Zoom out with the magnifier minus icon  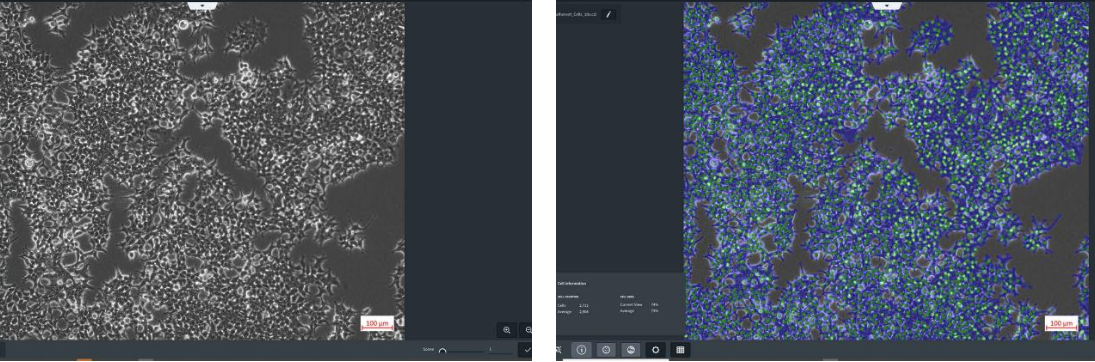pyautogui.click(x=527, y=330)
